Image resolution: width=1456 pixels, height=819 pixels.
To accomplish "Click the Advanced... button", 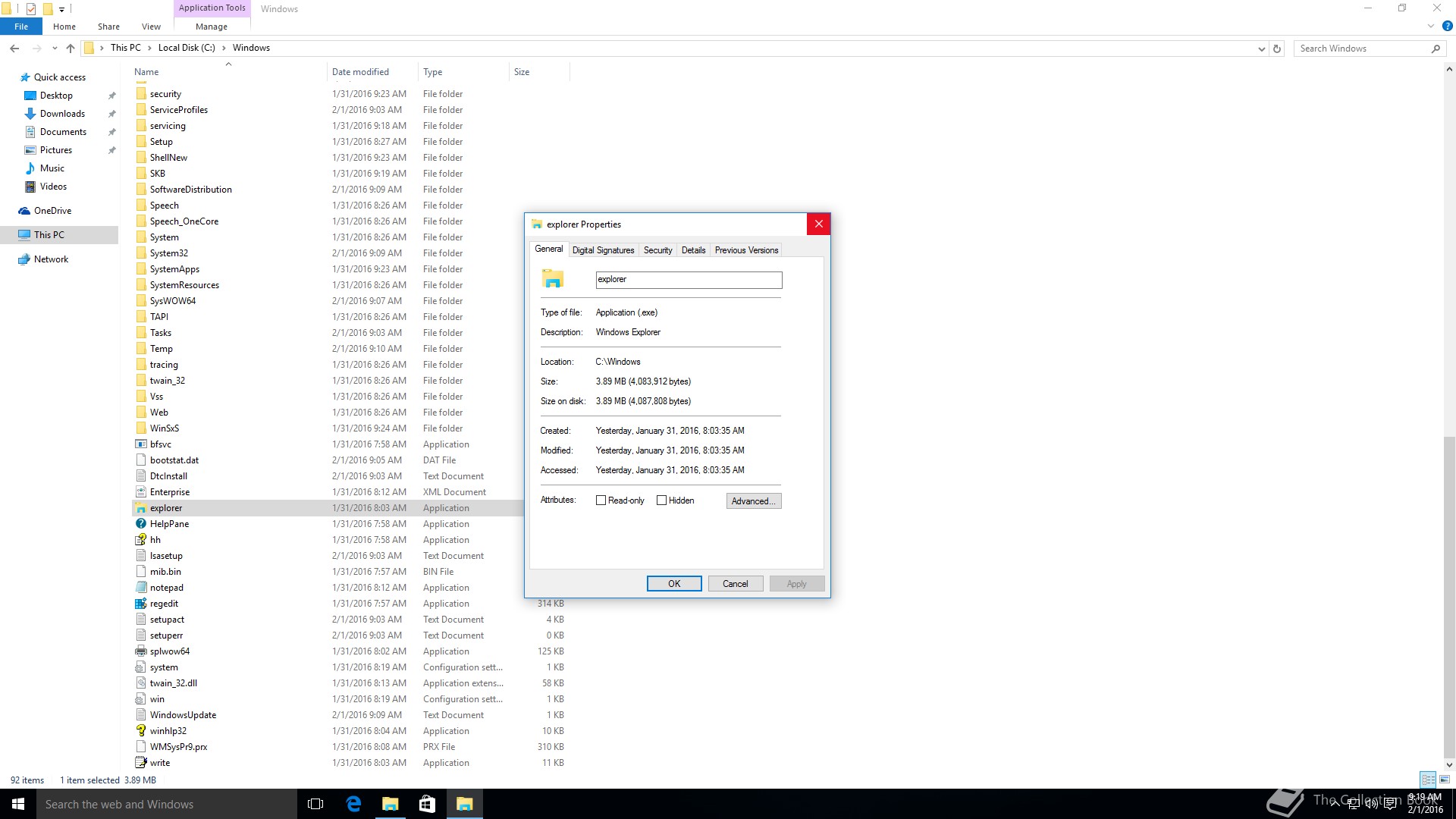I will [x=753, y=501].
